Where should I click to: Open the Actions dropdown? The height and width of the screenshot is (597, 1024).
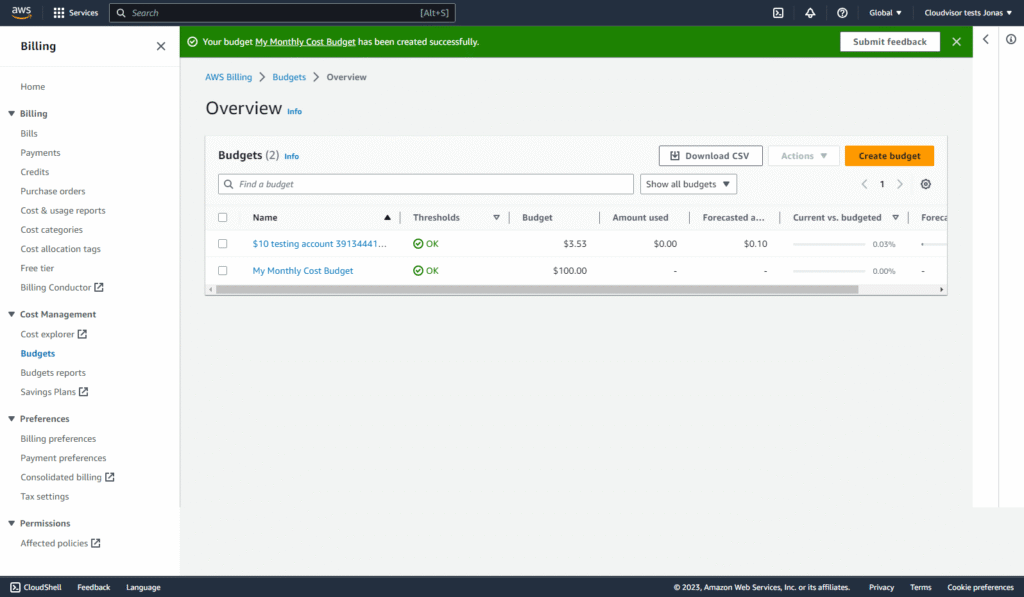pos(804,155)
